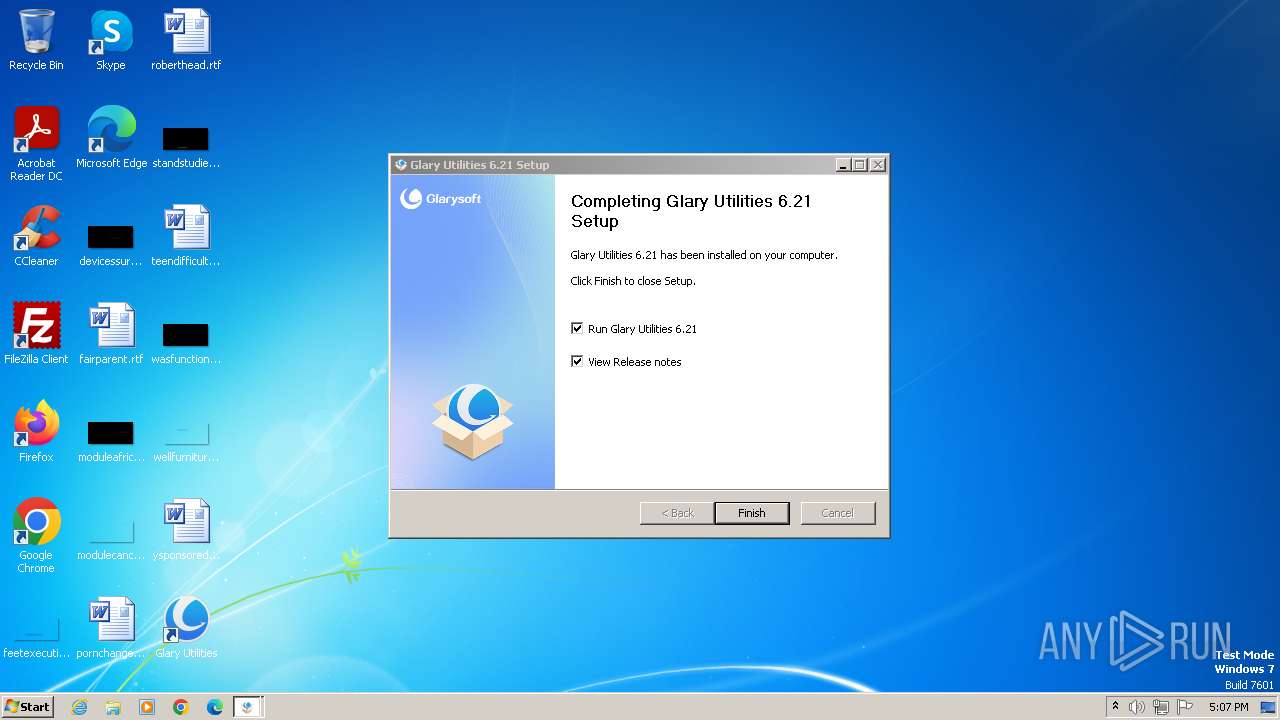Click the Start button
The height and width of the screenshot is (720, 1280).
pyautogui.click(x=27, y=707)
